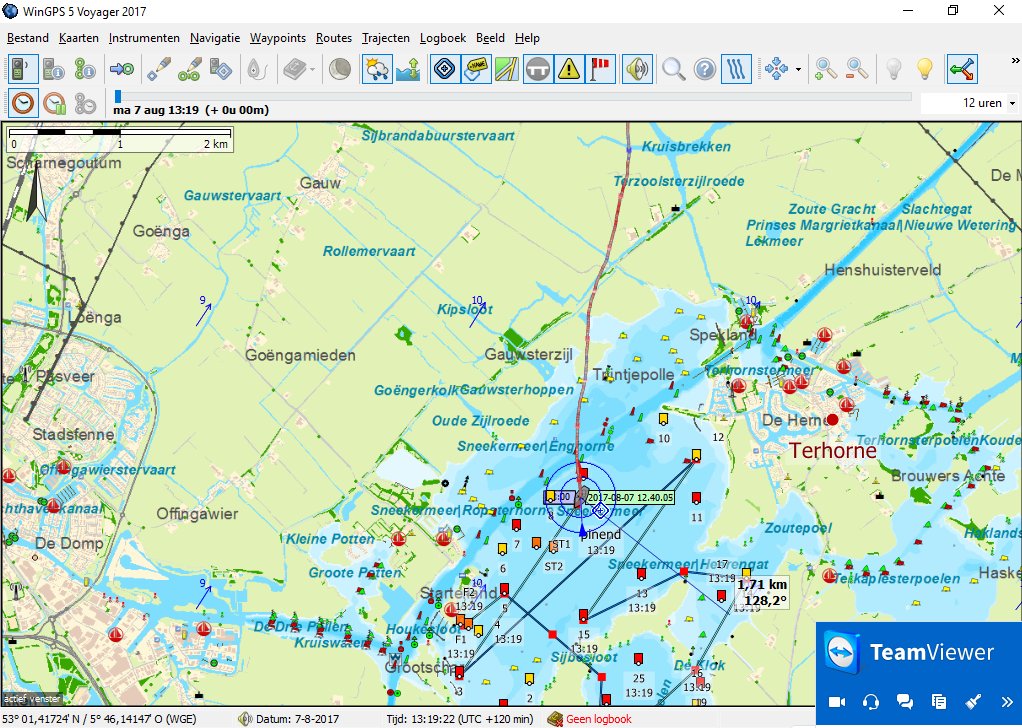The height and width of the screenshot is (728, 1022).
Task: Click the Datum: 7-8-2017 status text
Action: 297,719
